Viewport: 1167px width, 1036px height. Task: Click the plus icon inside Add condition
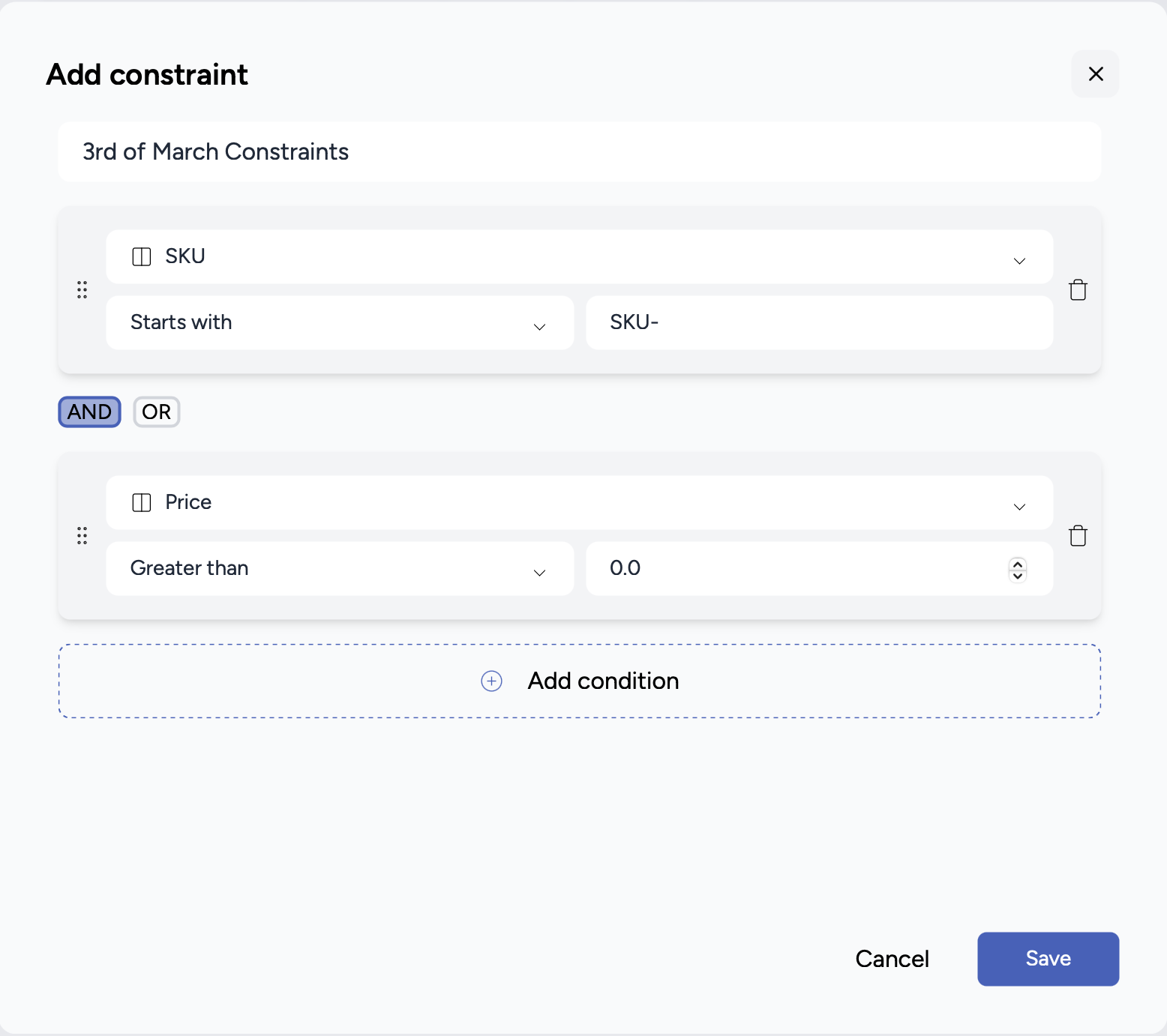tap(491, 681)
